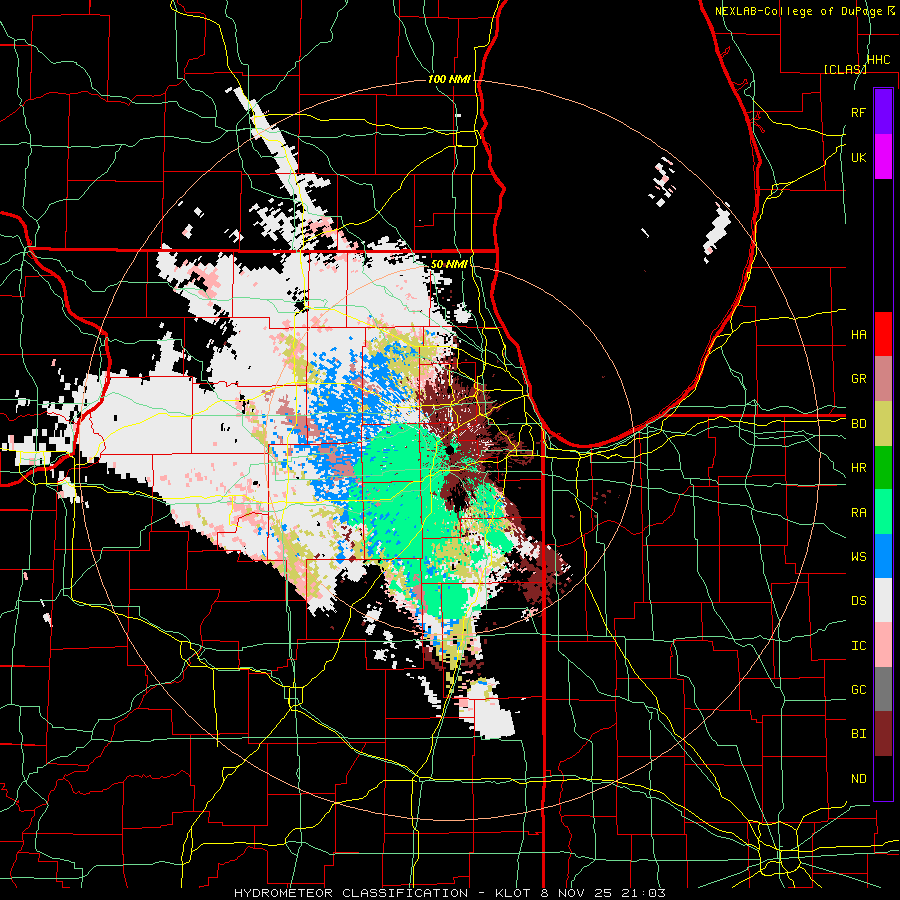Select the HR legend label
Image resolution: width=900 pixels, height=900 pixels.
[x=858, y=468]
